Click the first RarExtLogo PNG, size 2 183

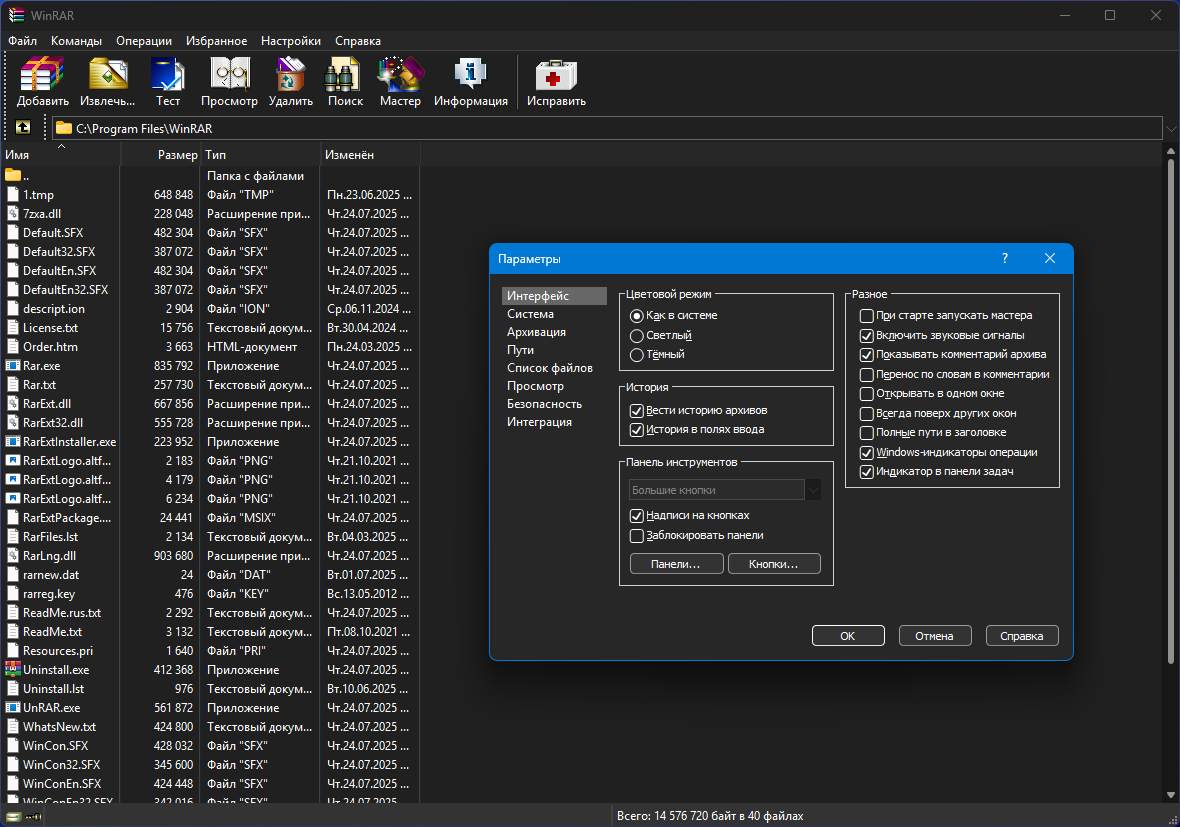click(x=13, y=461)
